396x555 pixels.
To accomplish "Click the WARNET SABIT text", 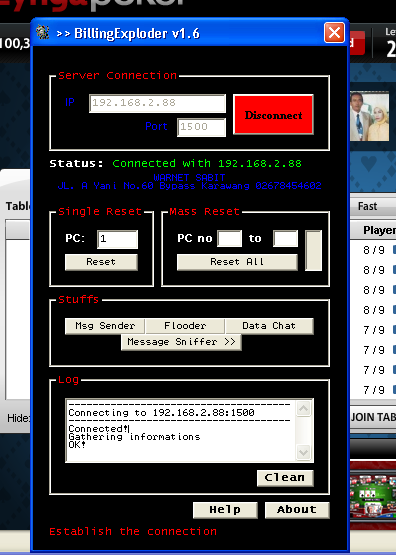I will pyautogui.click(x=189, y=177).
